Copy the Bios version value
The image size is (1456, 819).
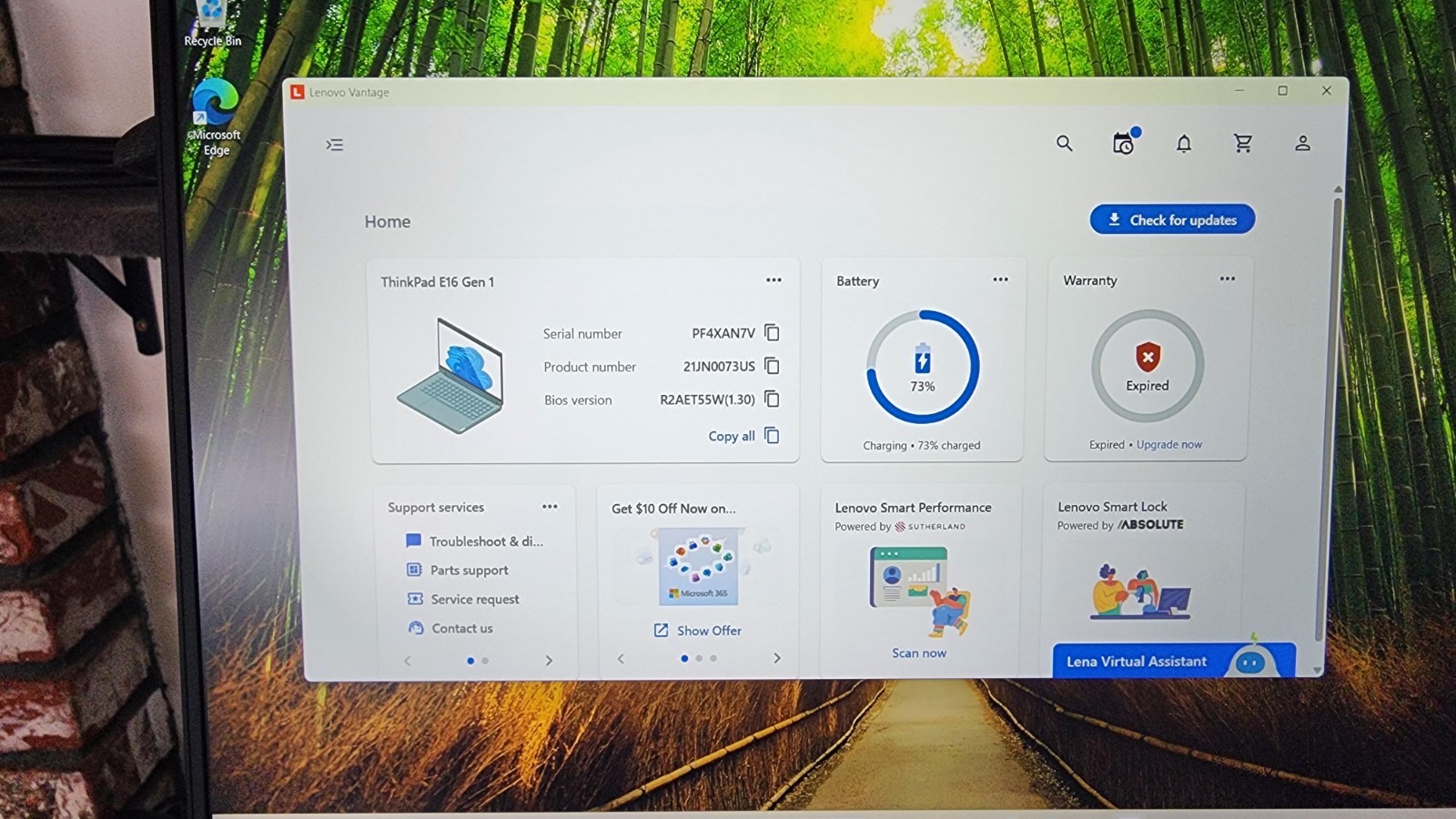click(x=772, y=399)
